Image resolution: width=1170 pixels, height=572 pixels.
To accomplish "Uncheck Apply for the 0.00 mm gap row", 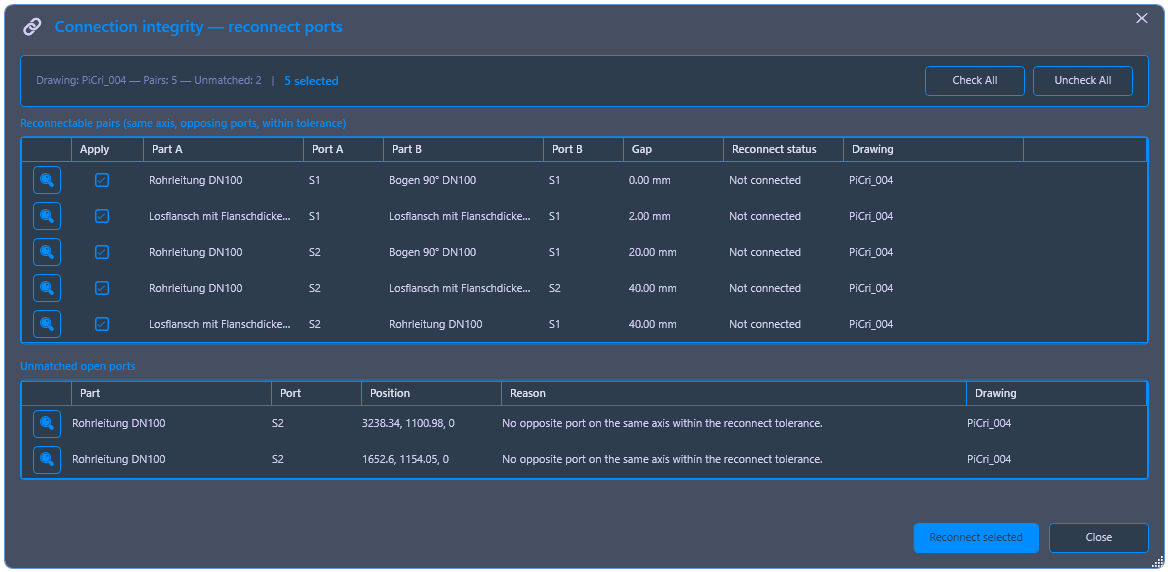I will tap(101, 180).
